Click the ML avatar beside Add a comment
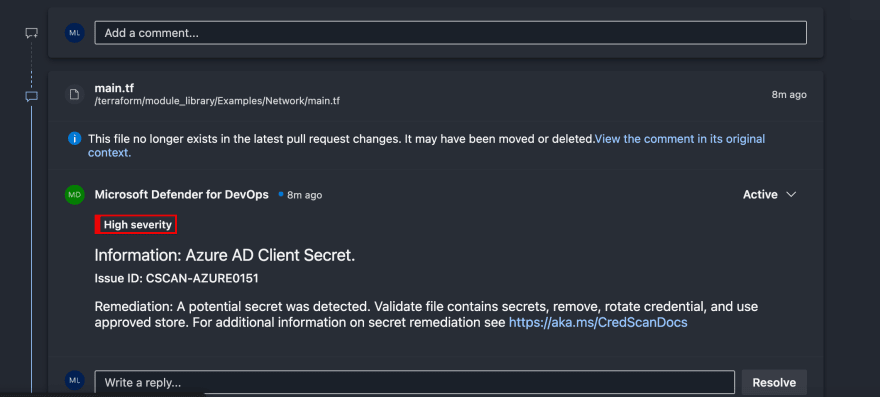This screenshot has height=397, width=880. pyautogui.click(x=75, y=33)
